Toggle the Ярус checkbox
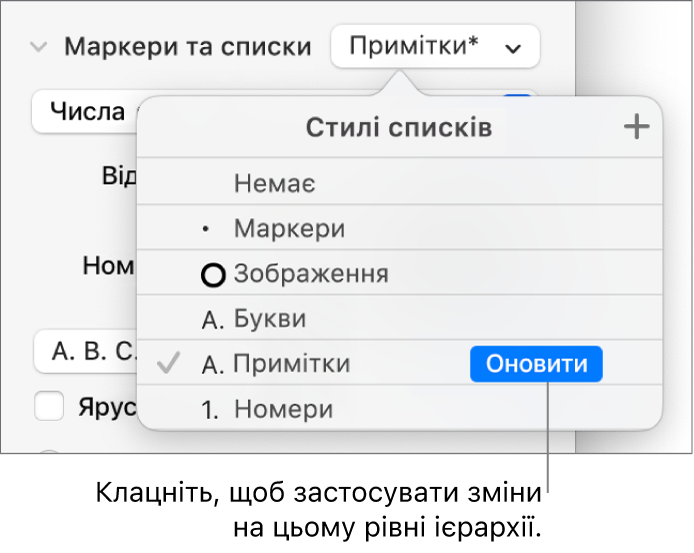 click(x=49, y=406)
